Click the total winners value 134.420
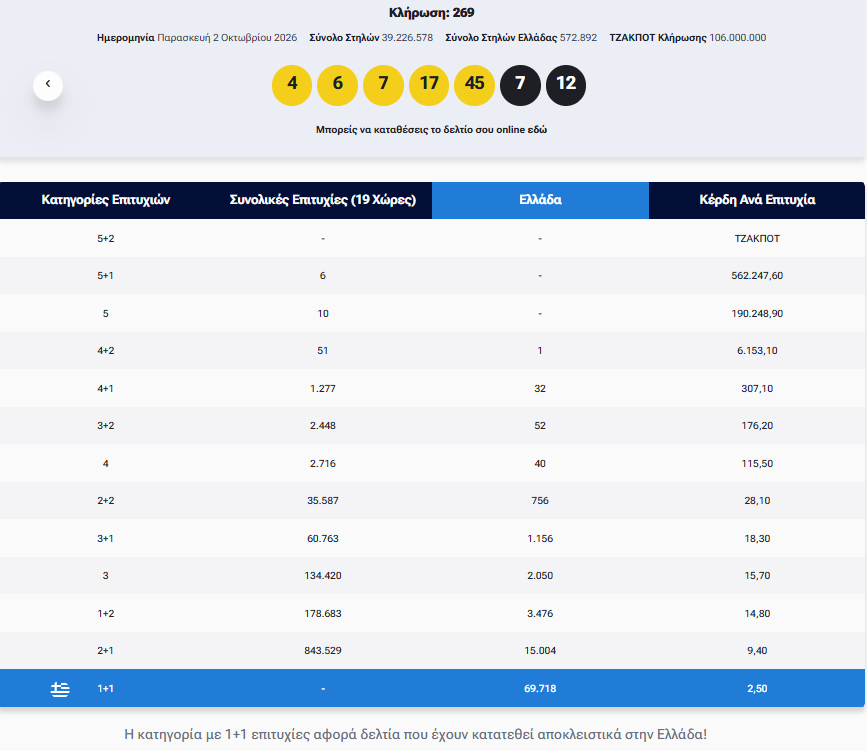The height and width of the screenshot is (751, 867). point(323,576)
